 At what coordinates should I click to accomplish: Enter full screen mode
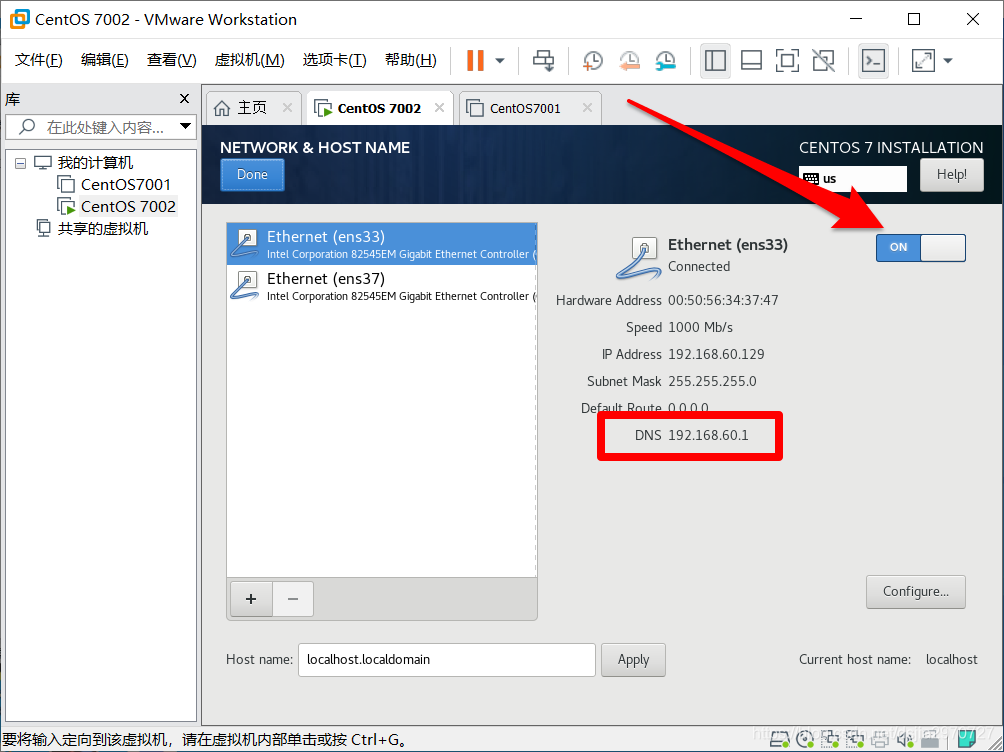click(787, 61)
